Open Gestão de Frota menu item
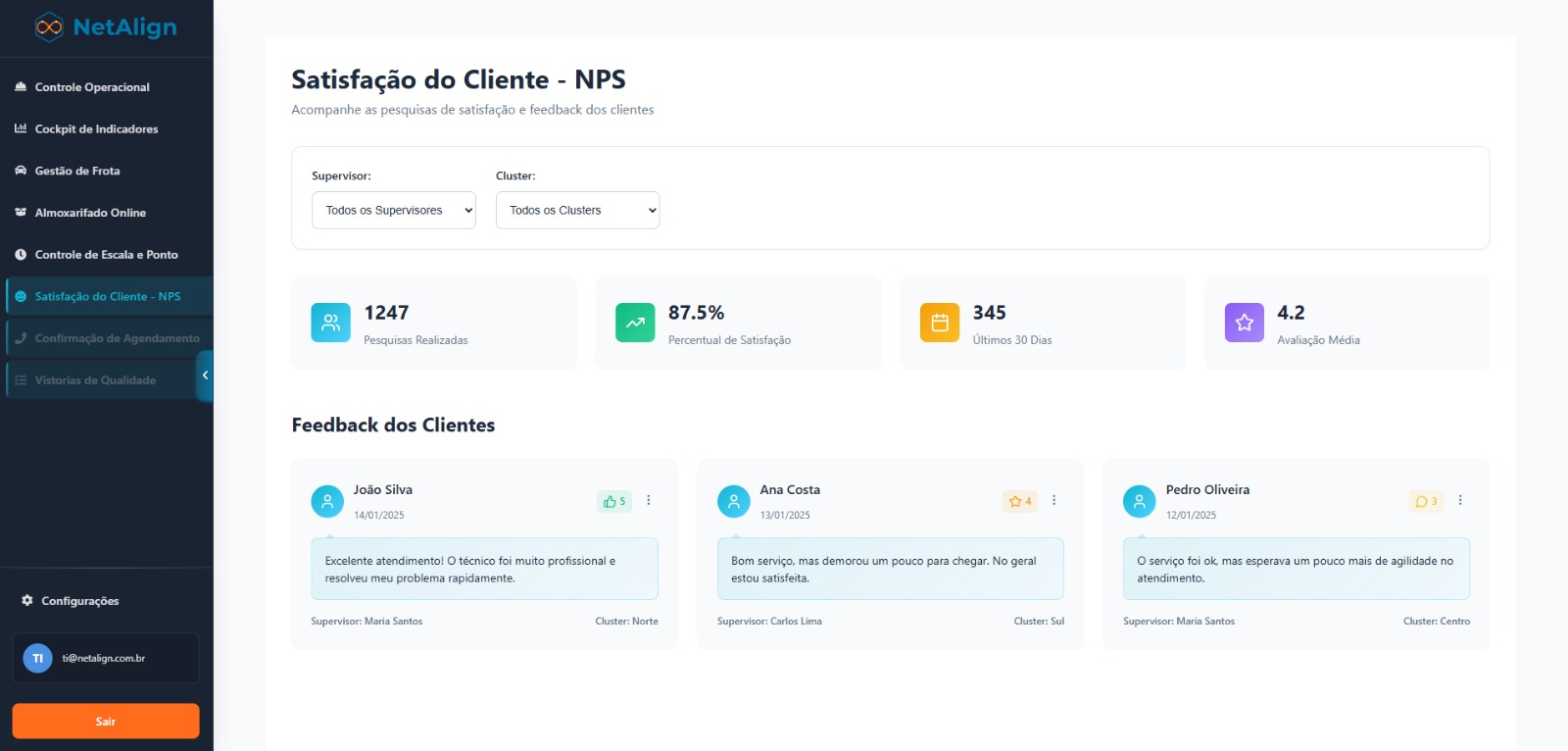The width and height of the screenshot is (1568, 751). pyautogui.click(x=77, y=171)
